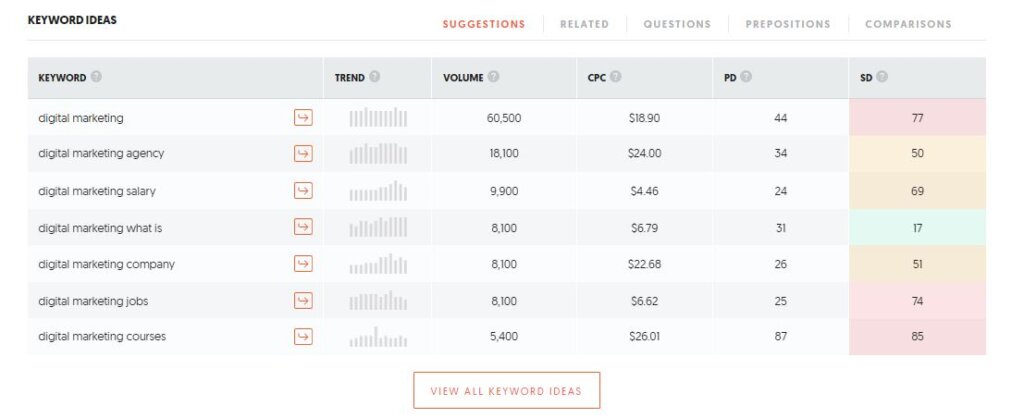The height and width of the screenshot is (418, 1024).
Task: Open arrow icon for digital marketing salary
Action: pyautogui.click(x=303, y=191)
